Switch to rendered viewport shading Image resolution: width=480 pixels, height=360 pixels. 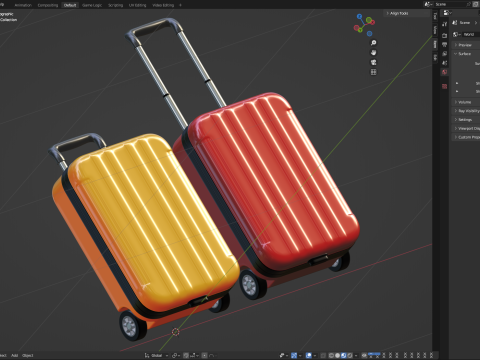350,356
